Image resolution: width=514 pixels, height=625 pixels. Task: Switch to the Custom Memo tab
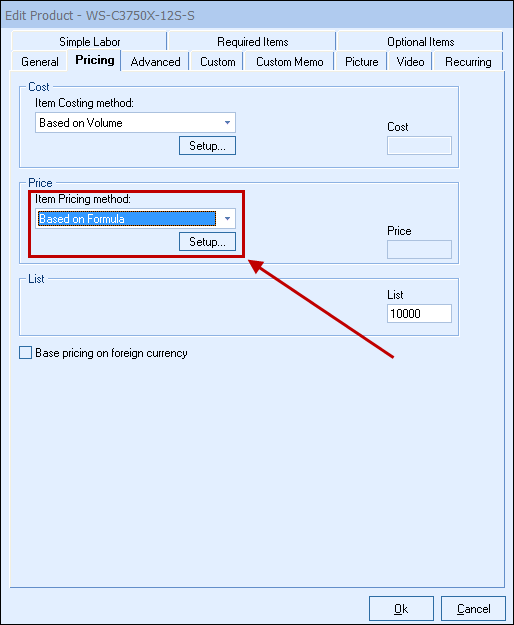pyautogui.click(x=289, y=62)
